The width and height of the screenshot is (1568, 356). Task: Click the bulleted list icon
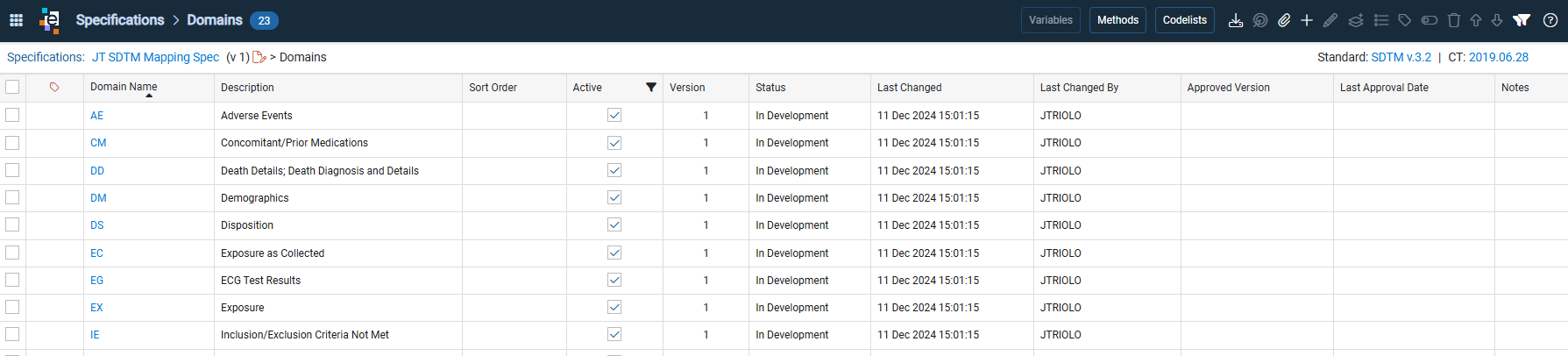1381,20
